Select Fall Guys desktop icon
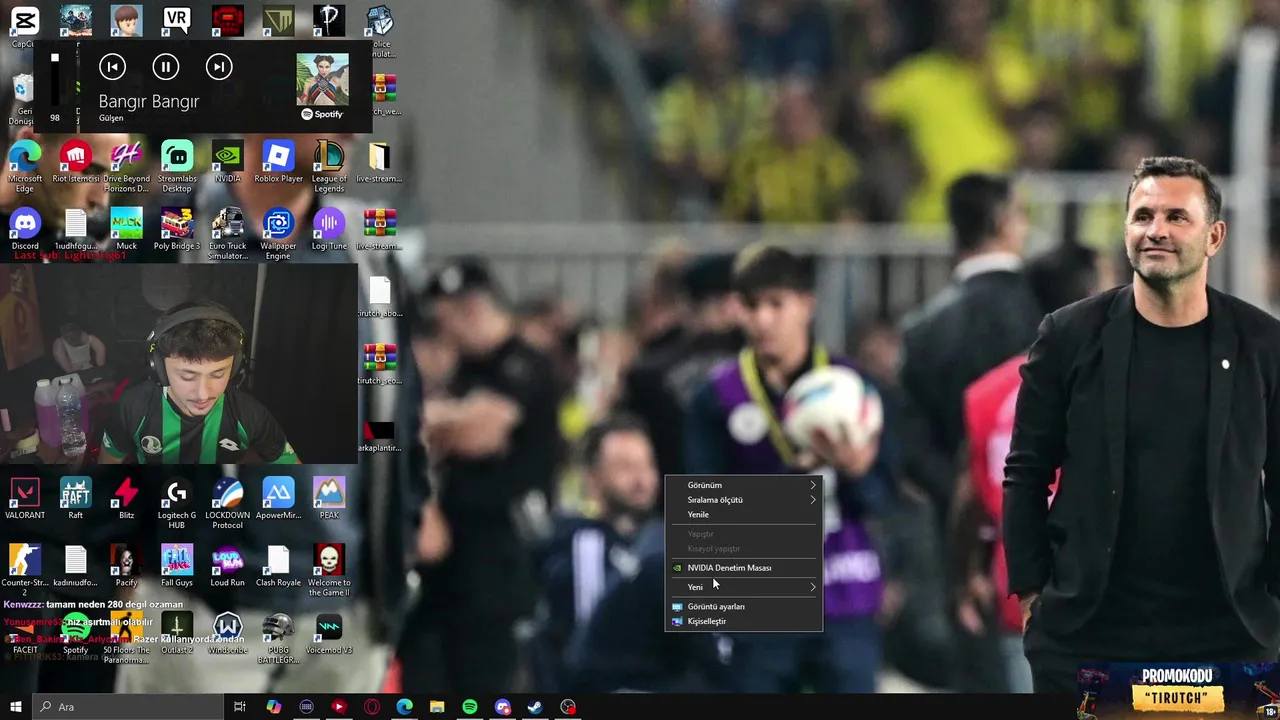Image resolution: width=1280 pixels, height=720 pixels. pos(177,566)
